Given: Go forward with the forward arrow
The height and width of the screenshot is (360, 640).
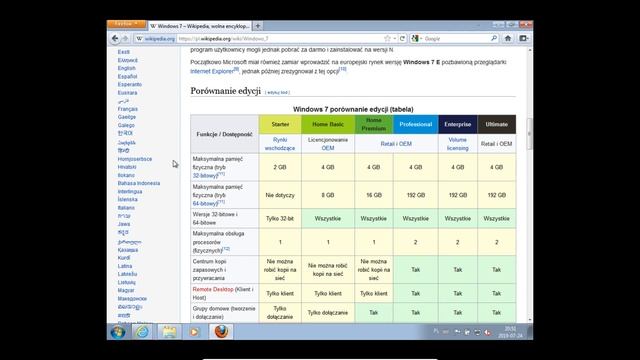Looking at the screenshot, I should coord(125,38).
